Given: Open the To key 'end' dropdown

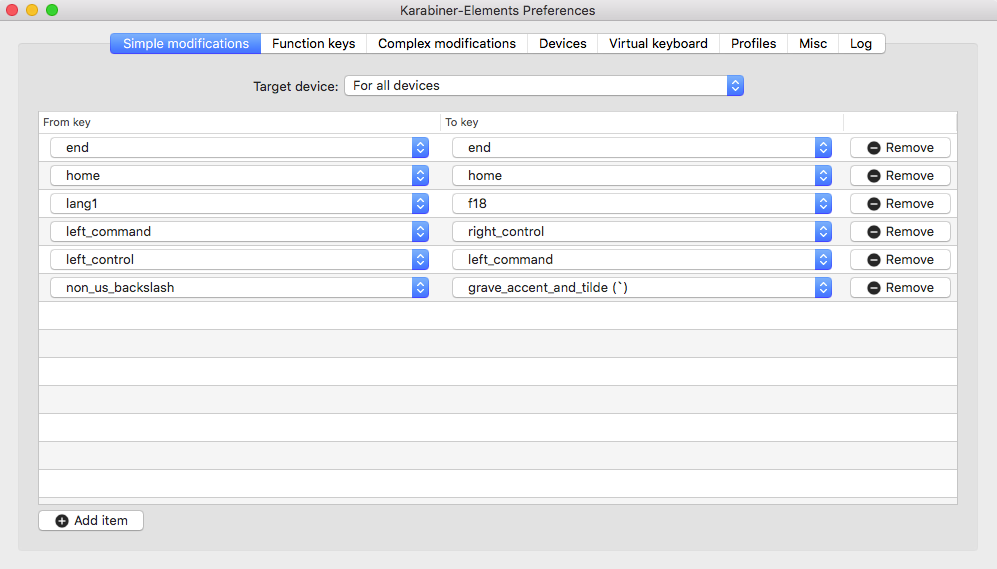Looking at the screenshot, I should tap(642, 147).
